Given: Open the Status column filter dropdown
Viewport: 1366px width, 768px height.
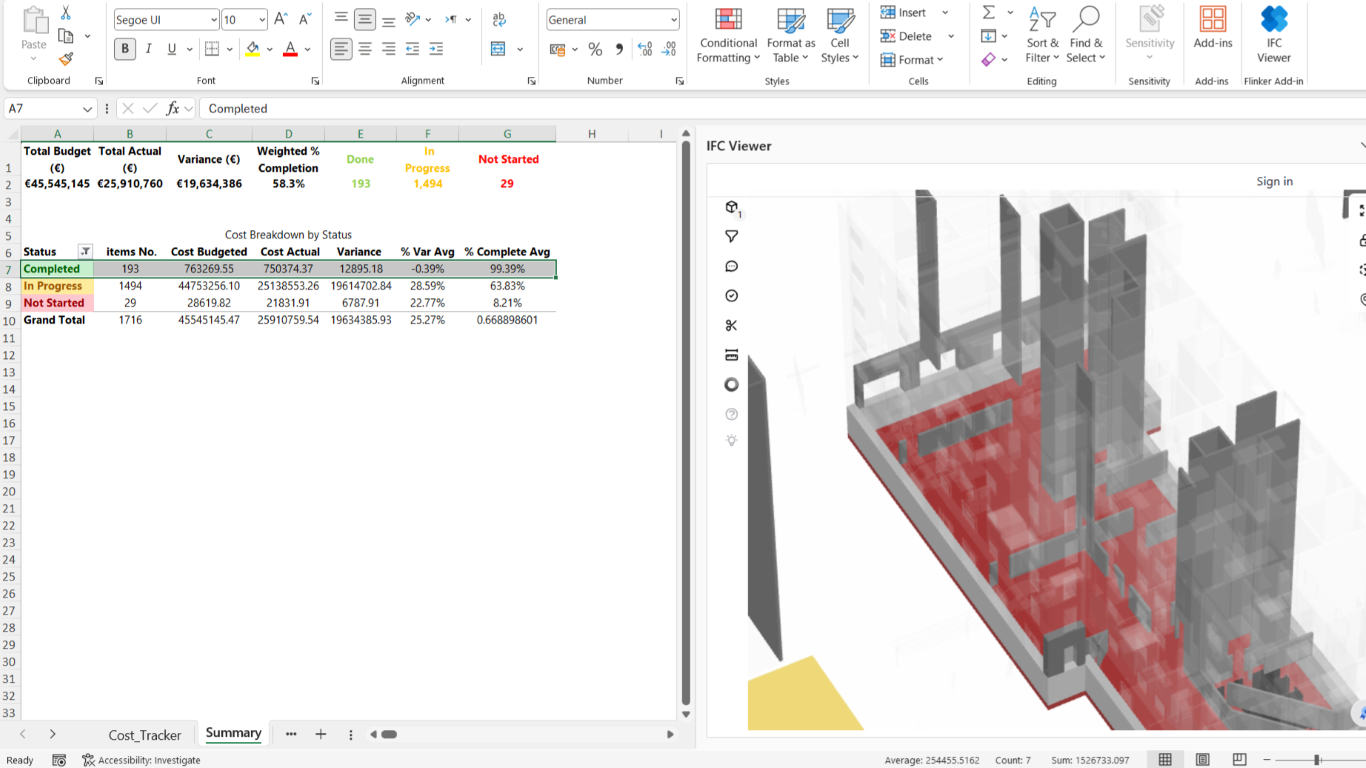Looking at the screenshot, I should pyautogui.click(x=85, y=252).
